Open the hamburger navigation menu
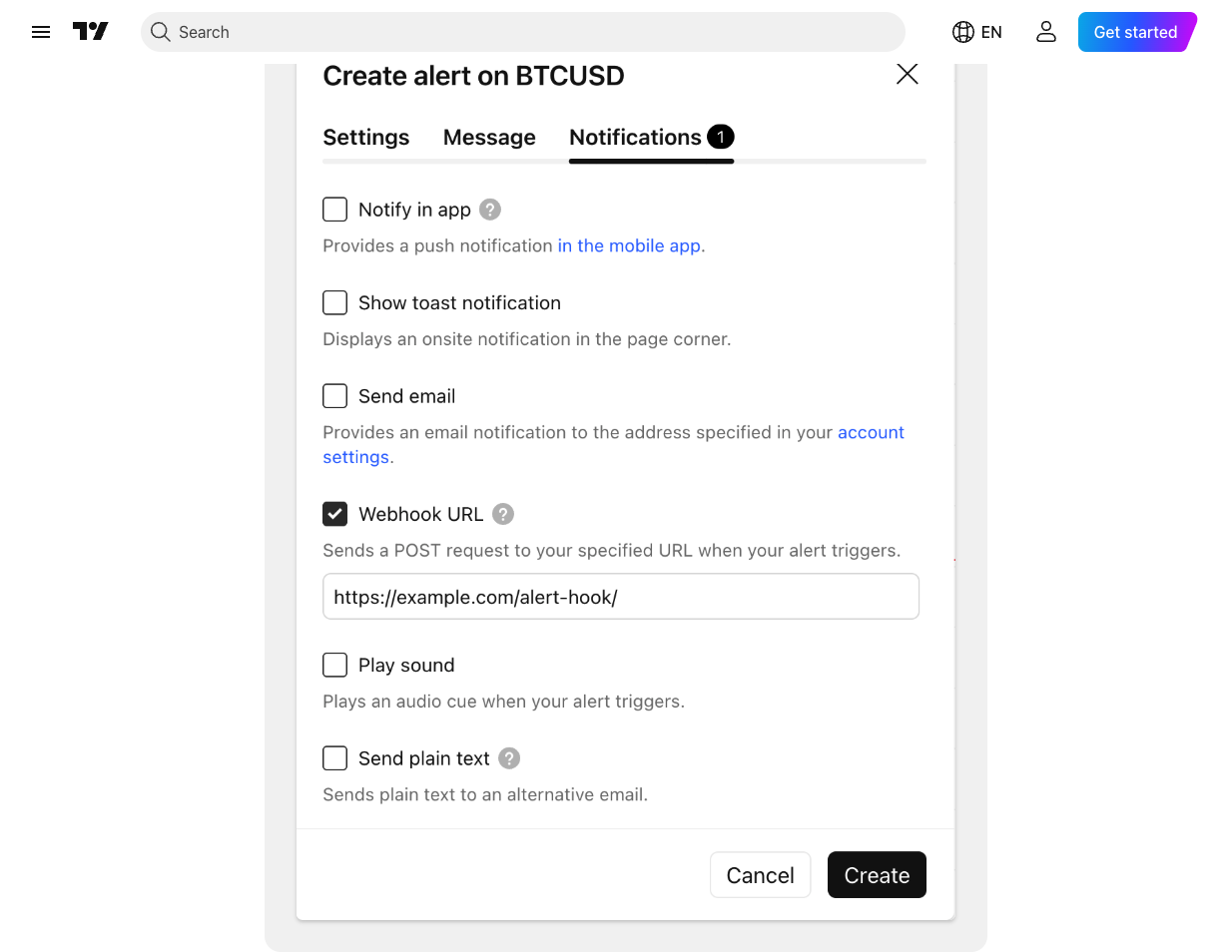This screenshot has height=952, width=1232. [40, 31]
